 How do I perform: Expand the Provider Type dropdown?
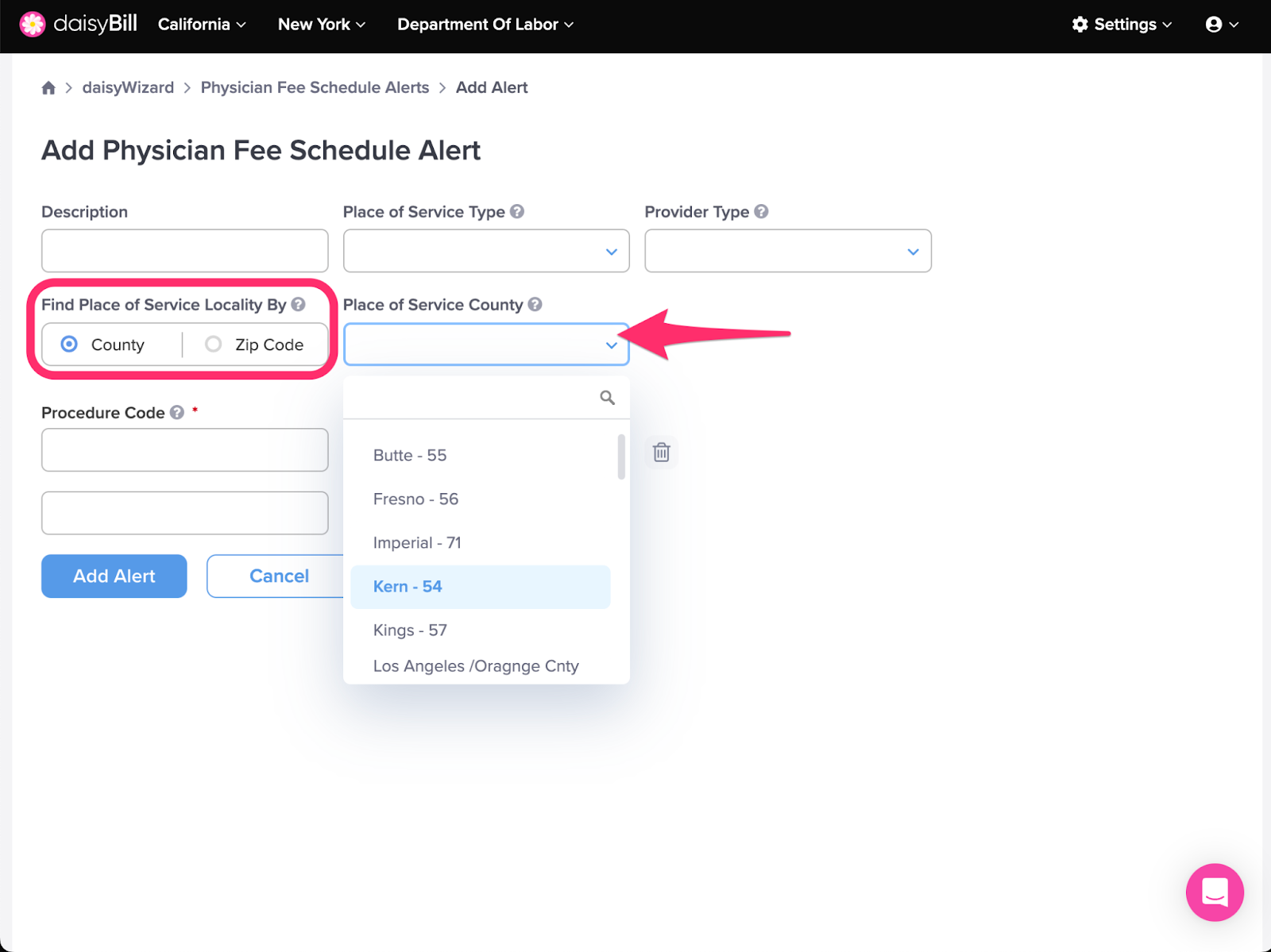(x=788, y=251)
